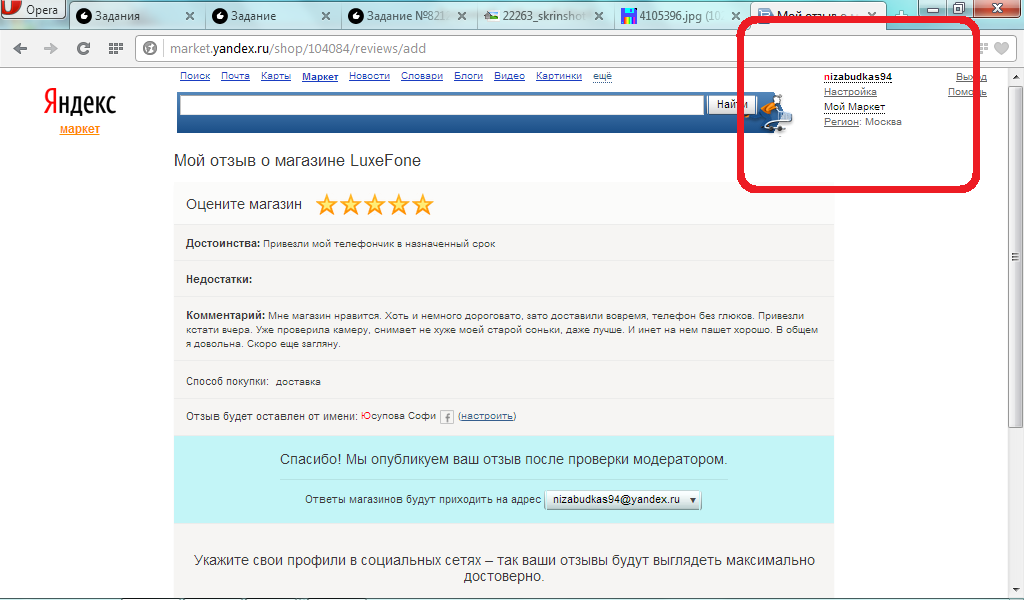Click the 'Способ покупки: доставка' line
The width and height of the screenshot is (1024, 600).
(x=253, y=381)
